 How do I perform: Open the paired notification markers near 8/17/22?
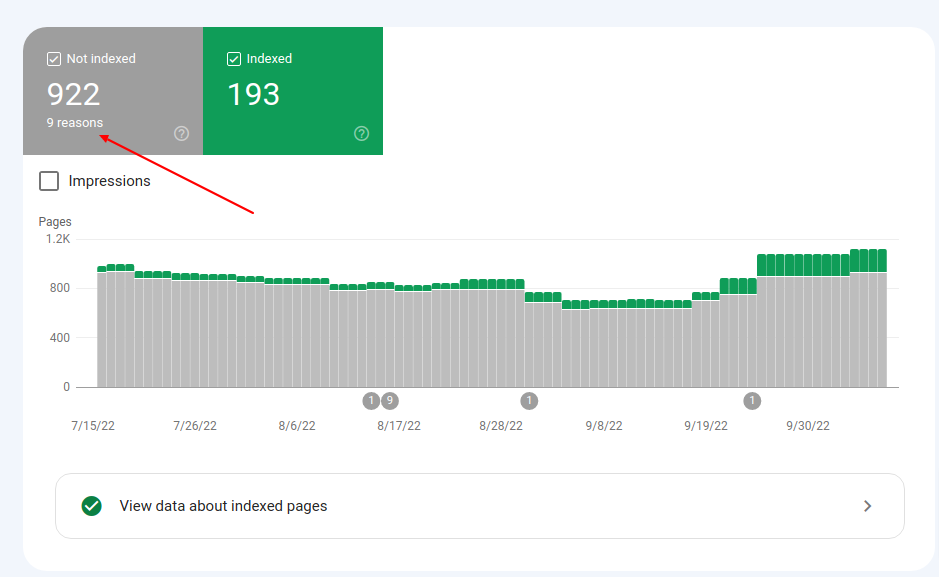pos(380,400)
